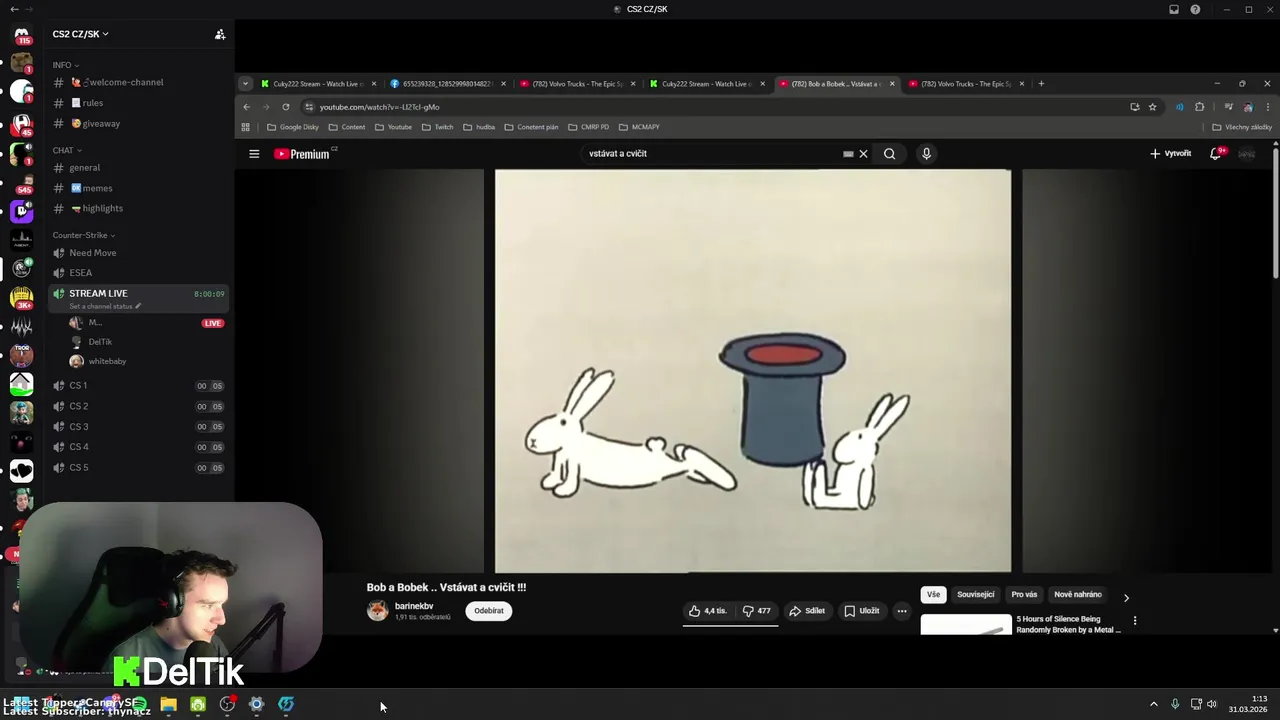Bookmark this page with star icon
The width and height of the screenshot is (1280, 720).
[x=1152, y=107]
